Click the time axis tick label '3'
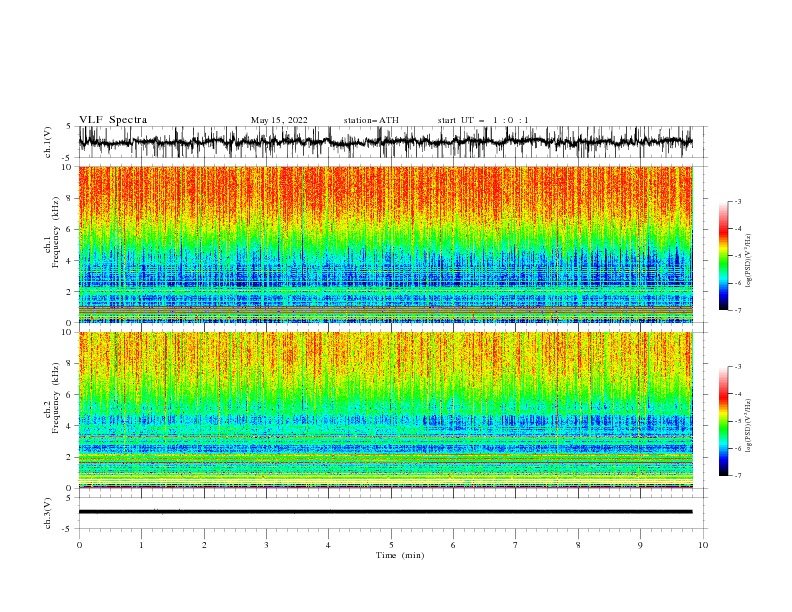 pyautogui.click(x=266, y=545)
